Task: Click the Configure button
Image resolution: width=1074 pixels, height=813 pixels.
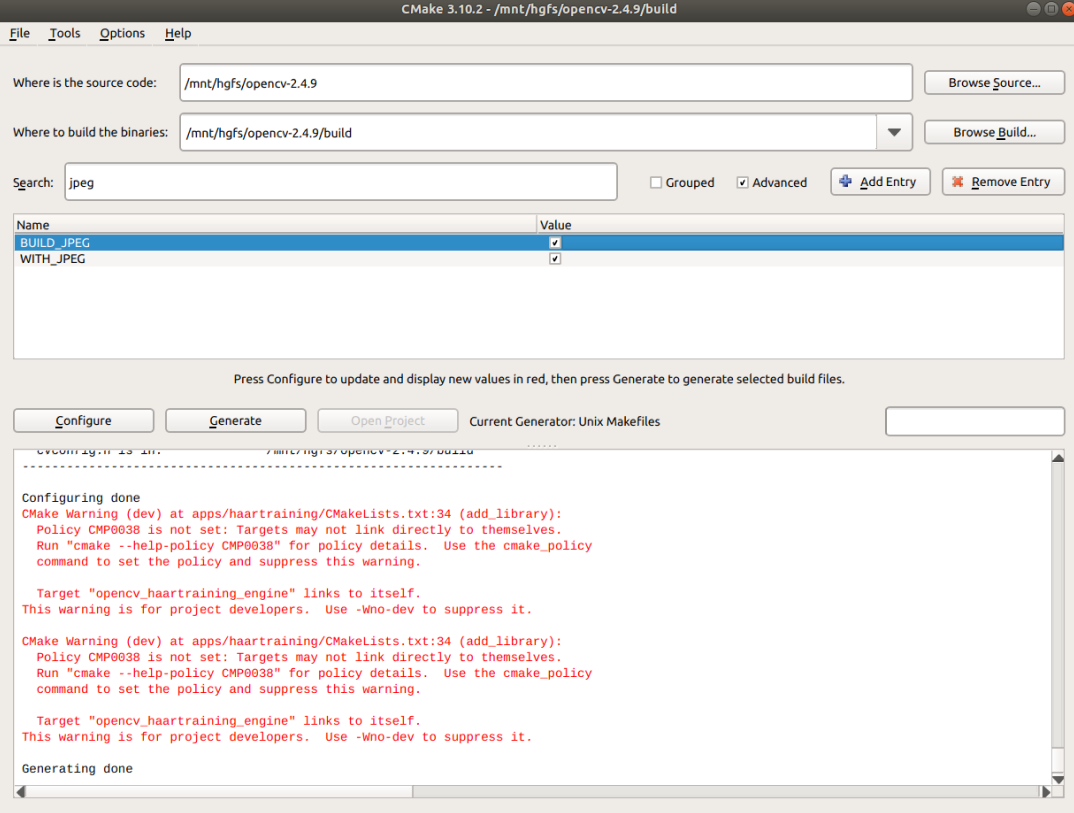Action: tap(84, 421)
